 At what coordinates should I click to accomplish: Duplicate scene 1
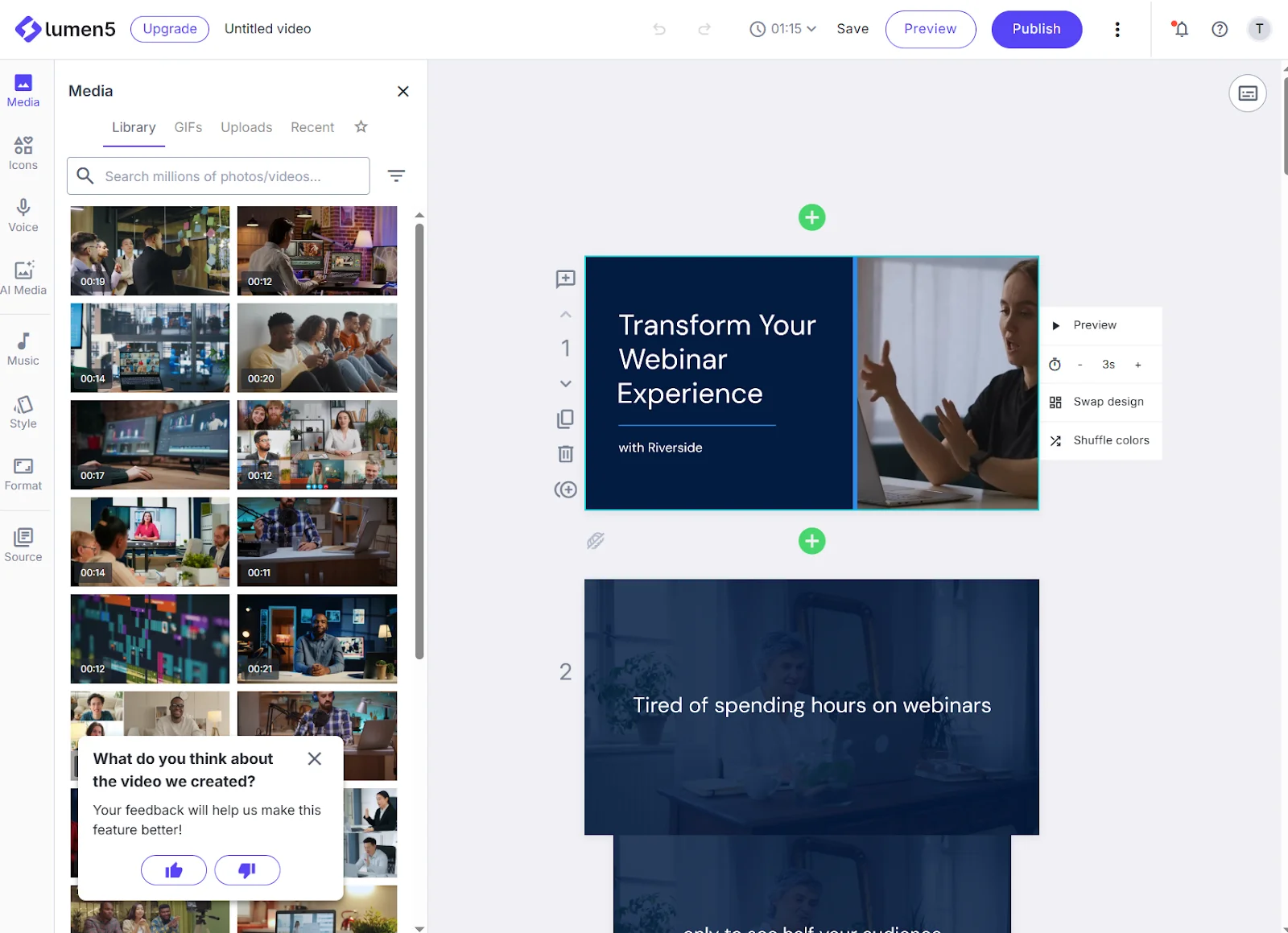[566, 419]
